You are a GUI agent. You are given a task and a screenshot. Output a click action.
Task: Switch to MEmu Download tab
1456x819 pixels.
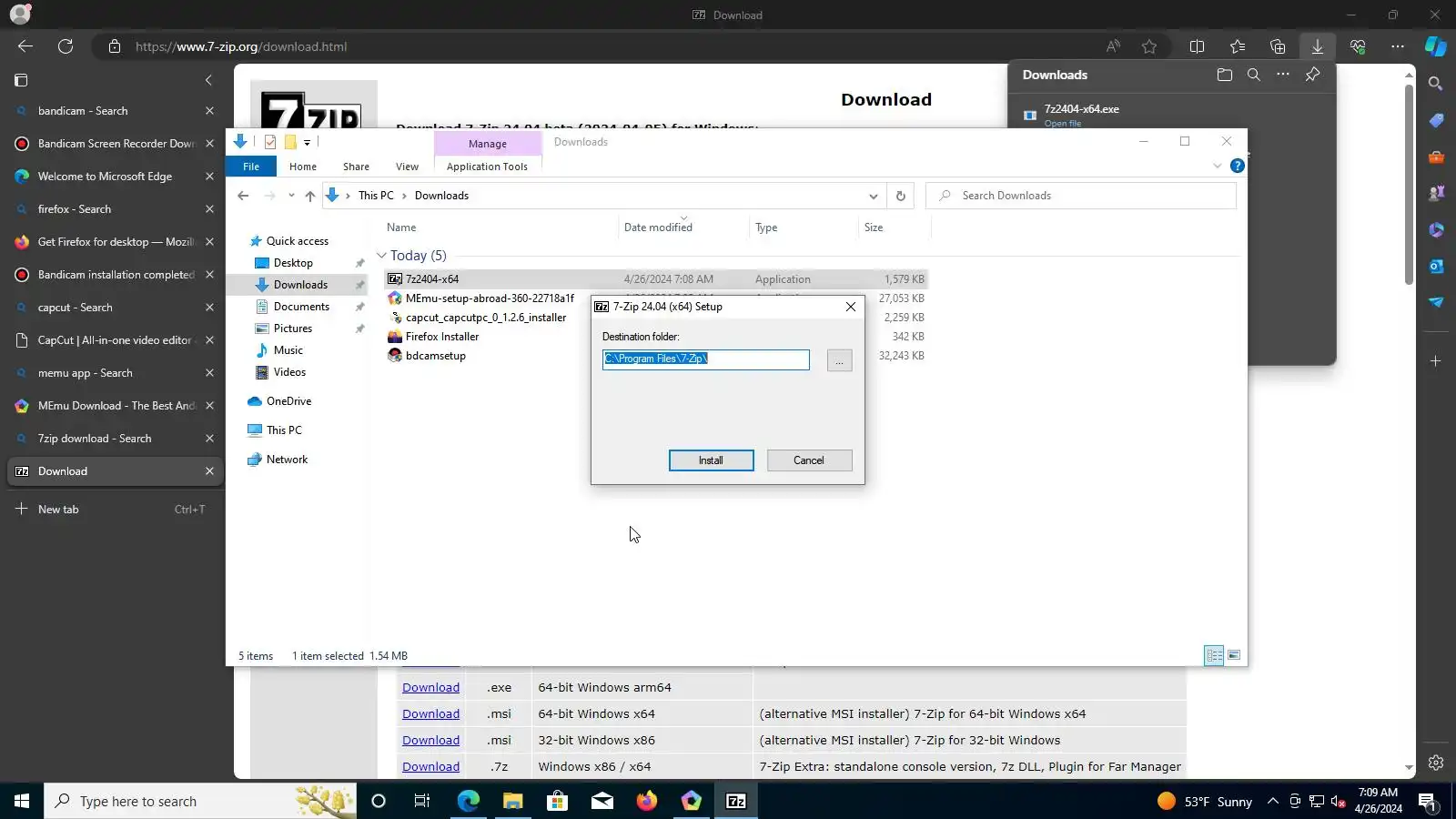114,406
